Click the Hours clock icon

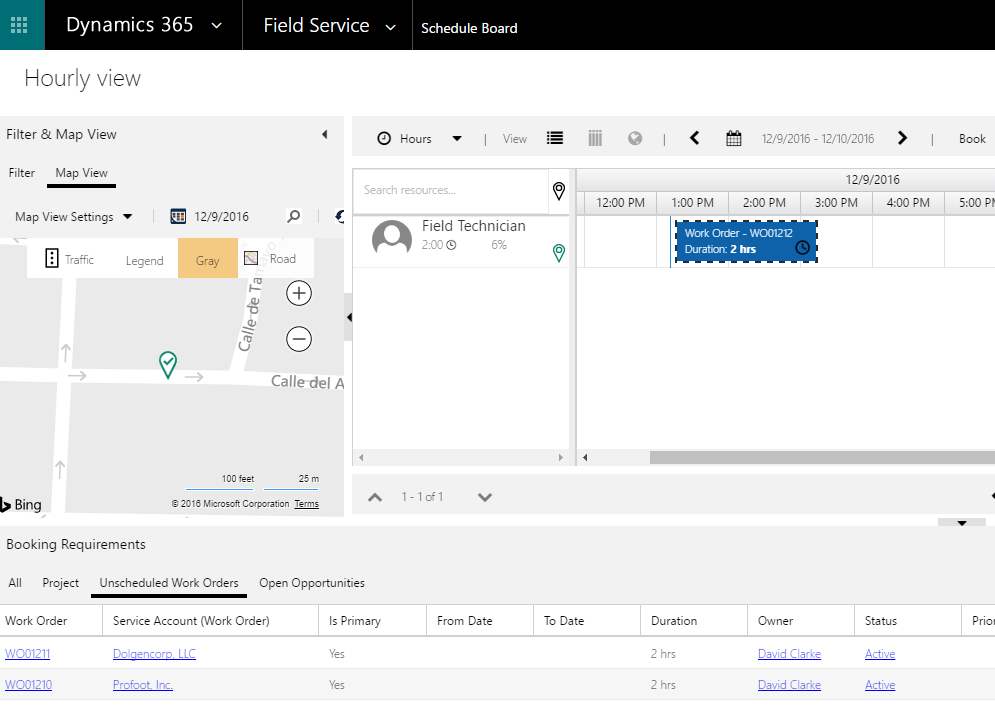[x=384, y=138]
